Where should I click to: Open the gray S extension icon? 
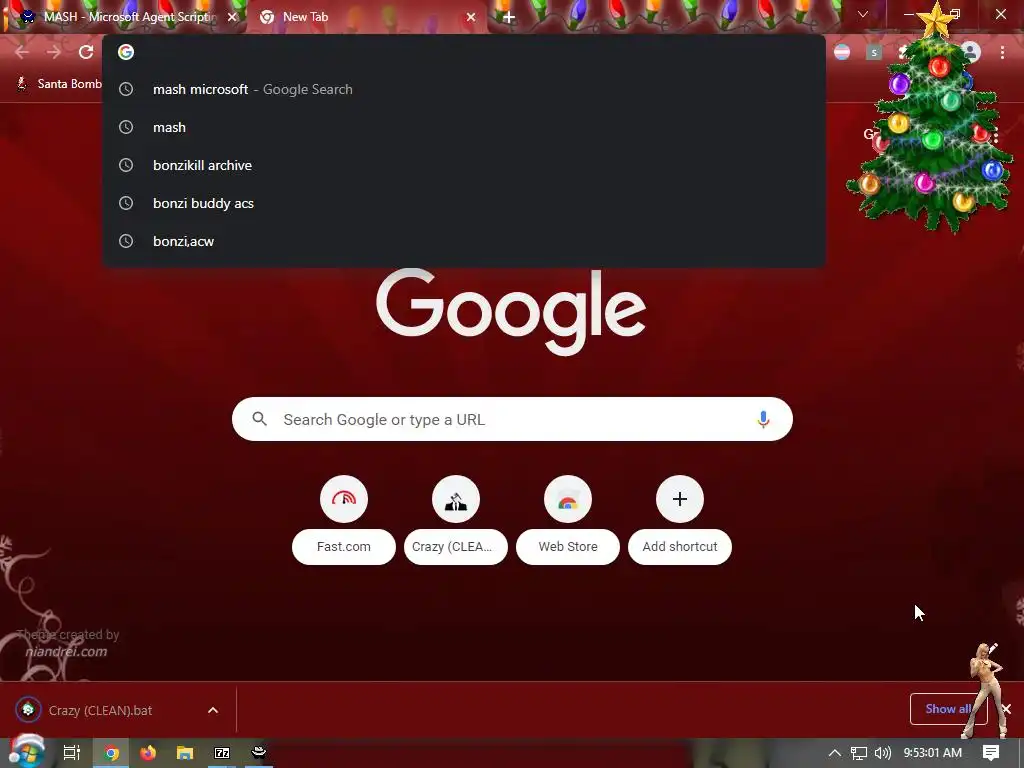pos(874,52)
